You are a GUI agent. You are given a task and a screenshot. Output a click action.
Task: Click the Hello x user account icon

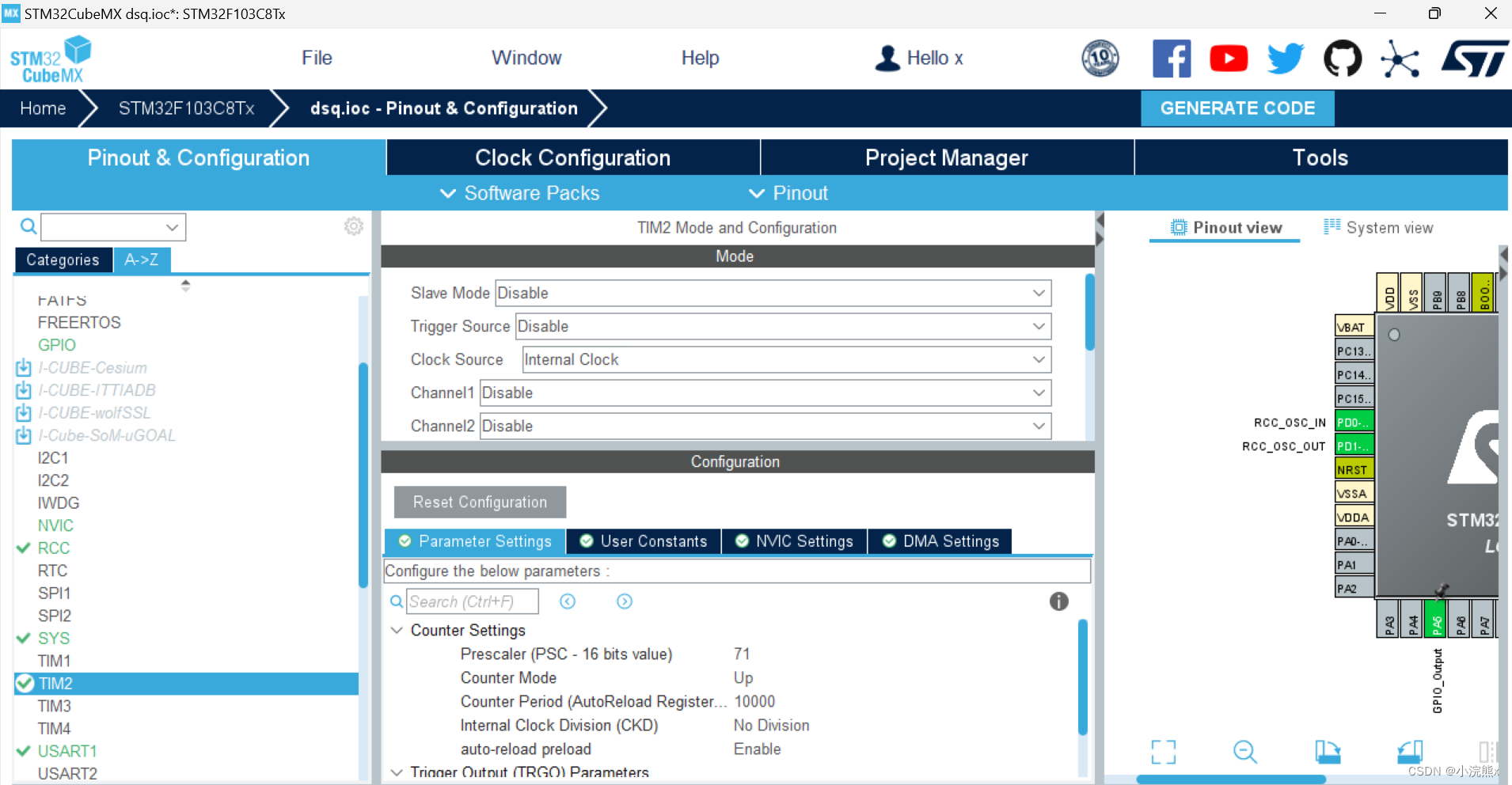pyautogui.click(x=887, y=58)
